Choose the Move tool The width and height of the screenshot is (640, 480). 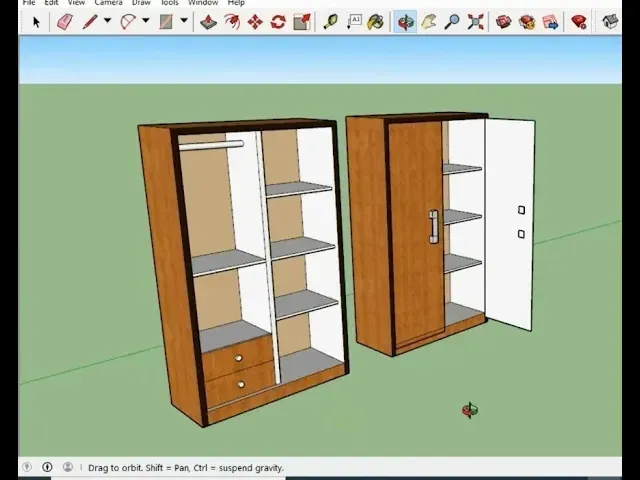pos(255,21)
